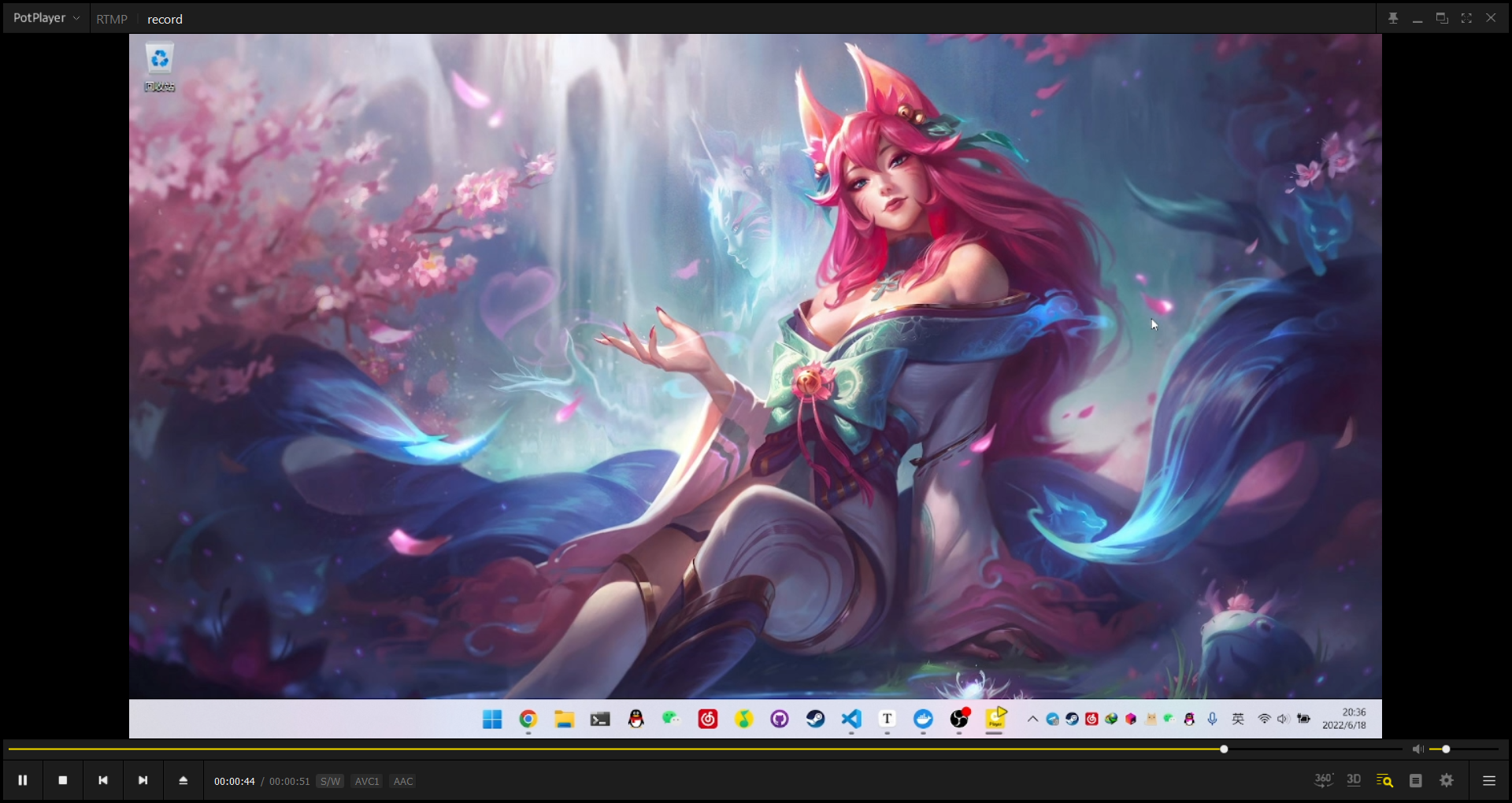The width and height of the screenshot is (1512, 803).
Task: Switch PotPlayer to fullscreen mode
Action: point(1466,18)
